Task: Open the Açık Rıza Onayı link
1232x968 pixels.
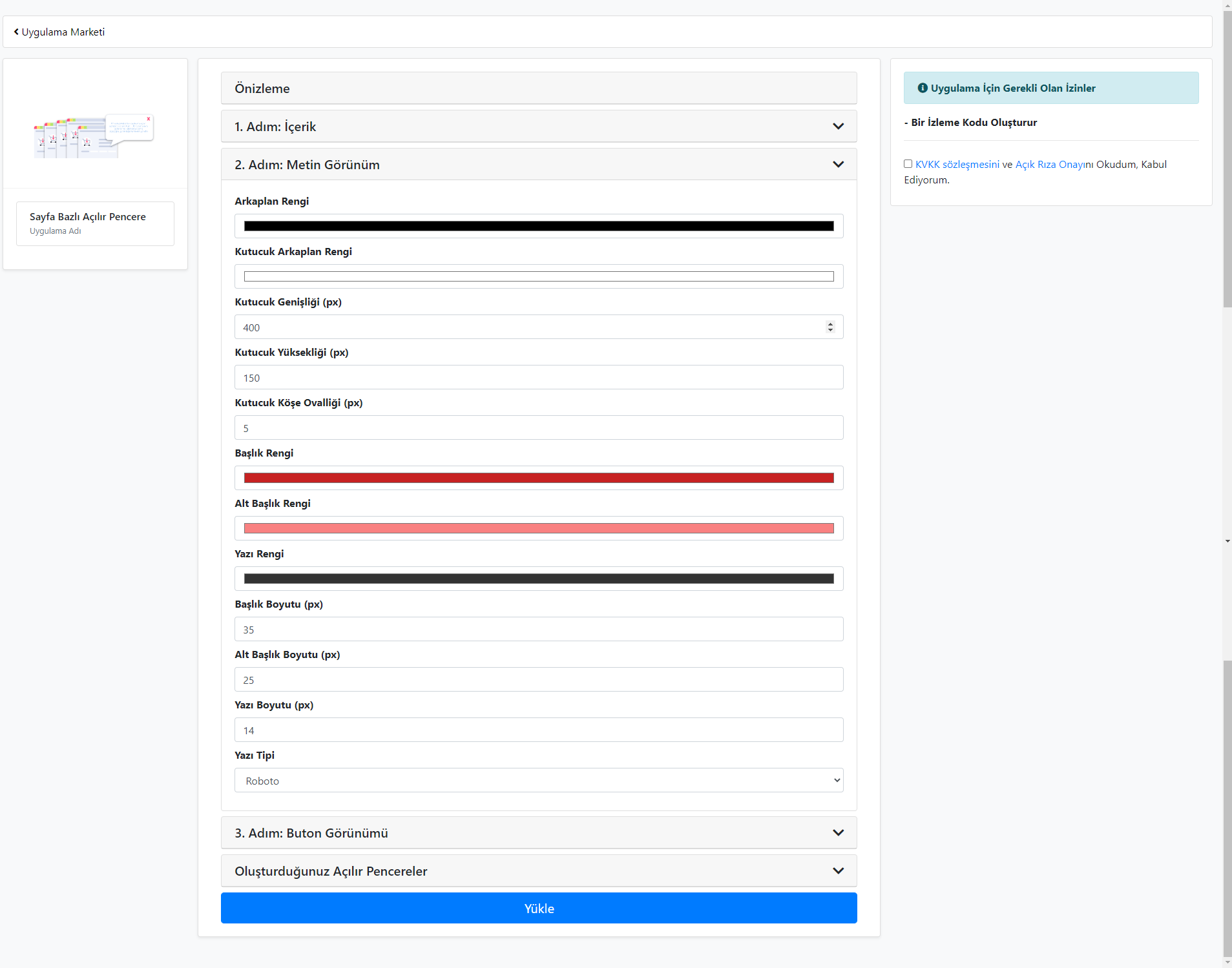Action: pyautogui.click(x=1050, y=164)
